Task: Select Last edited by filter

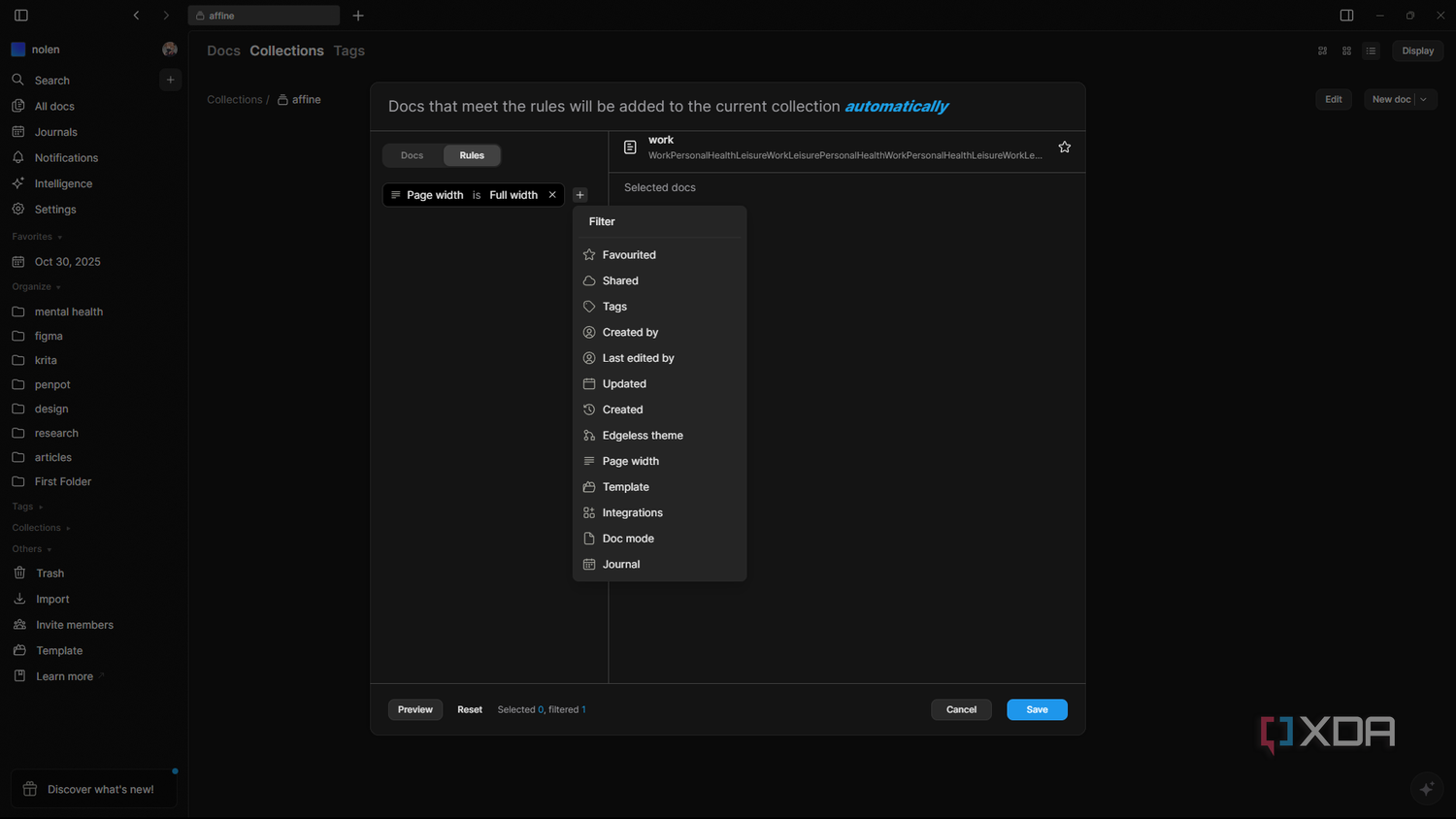Action: point(659,358)
